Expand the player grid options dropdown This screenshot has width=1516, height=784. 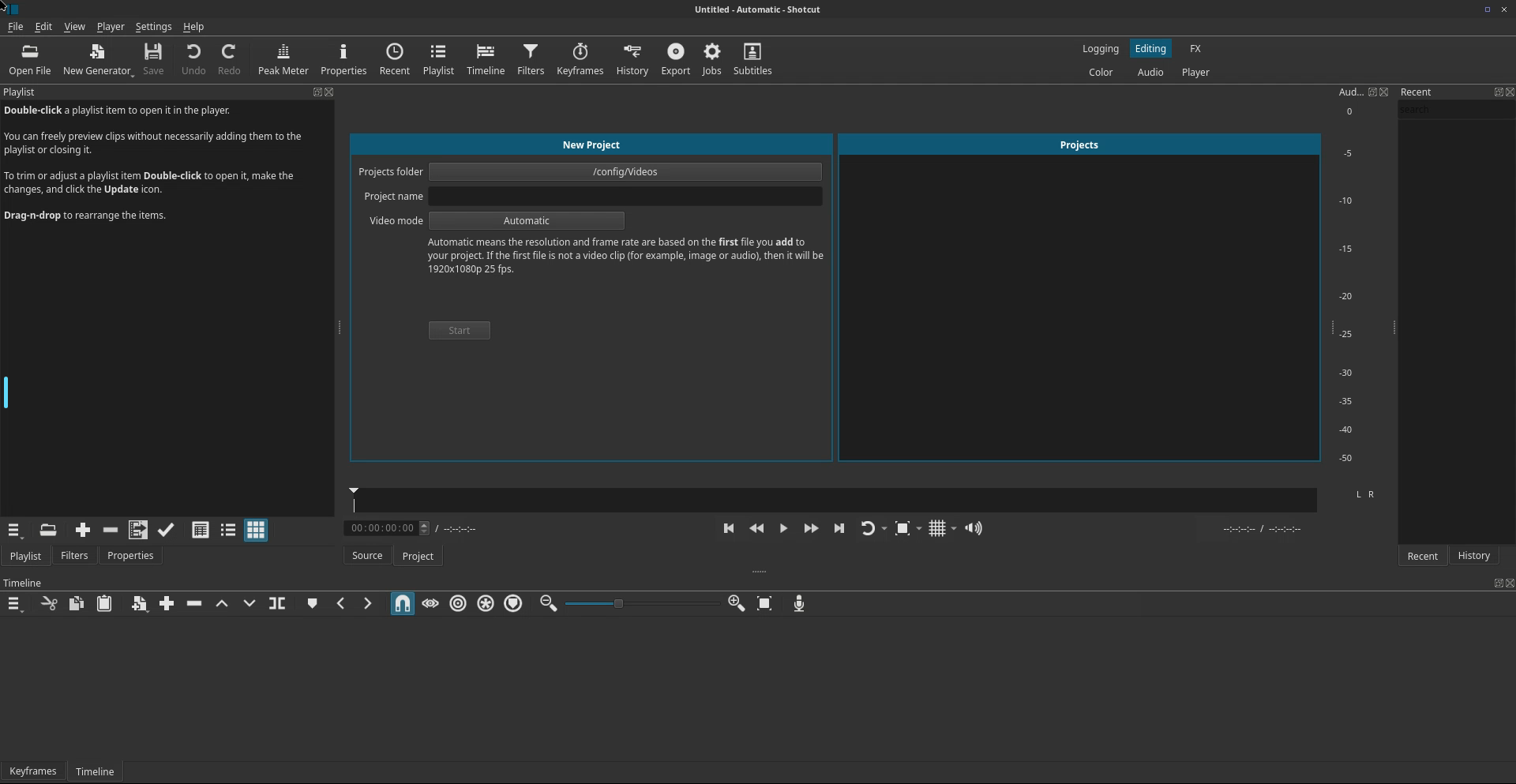tap(954, 529)
